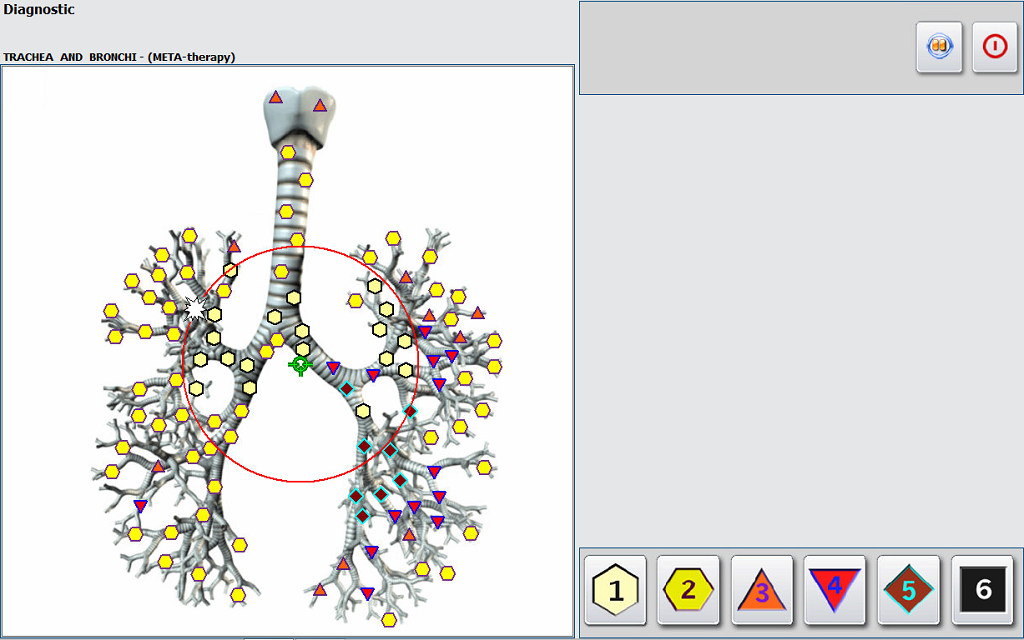Select the green crosshair marker at the carina
1024x640 pixels.
click(299, 365)
